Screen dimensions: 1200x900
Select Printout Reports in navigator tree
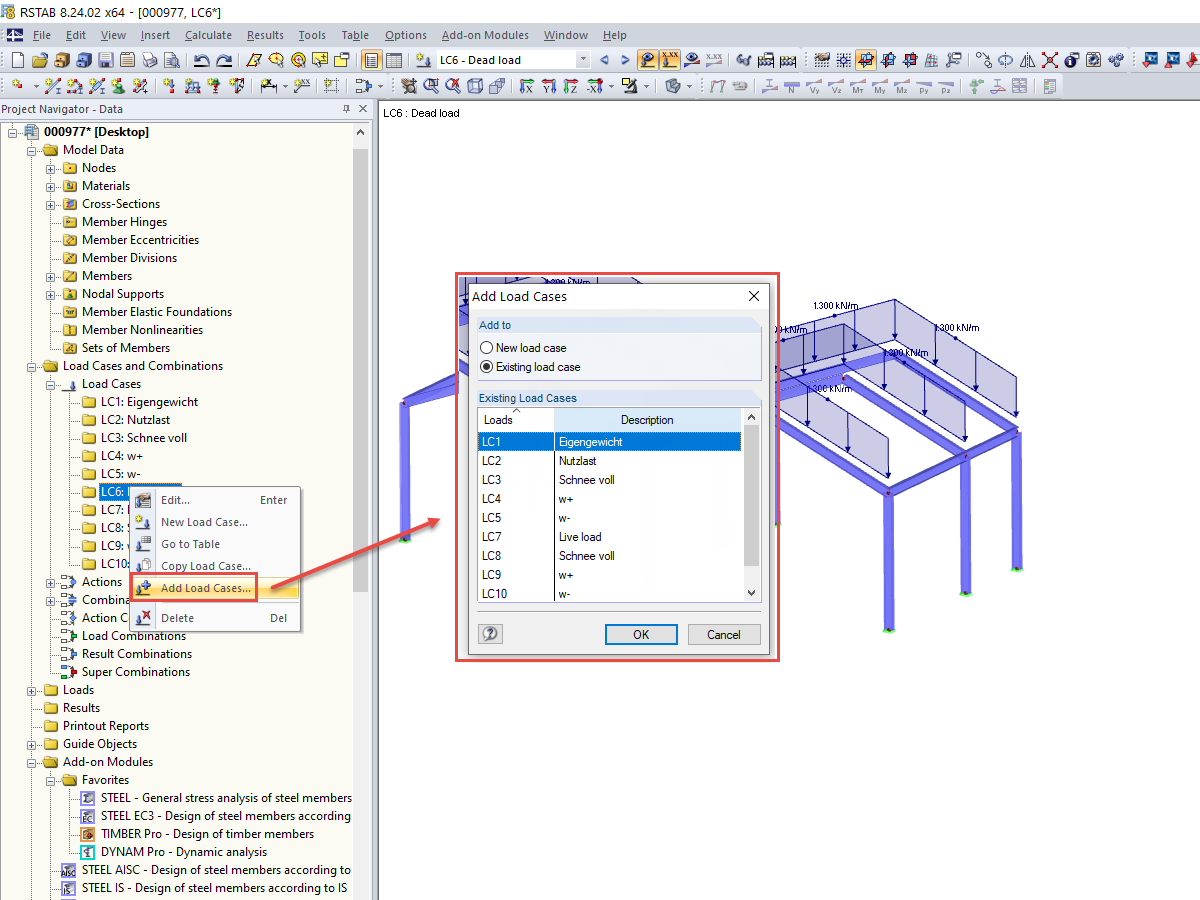[105, 726]
